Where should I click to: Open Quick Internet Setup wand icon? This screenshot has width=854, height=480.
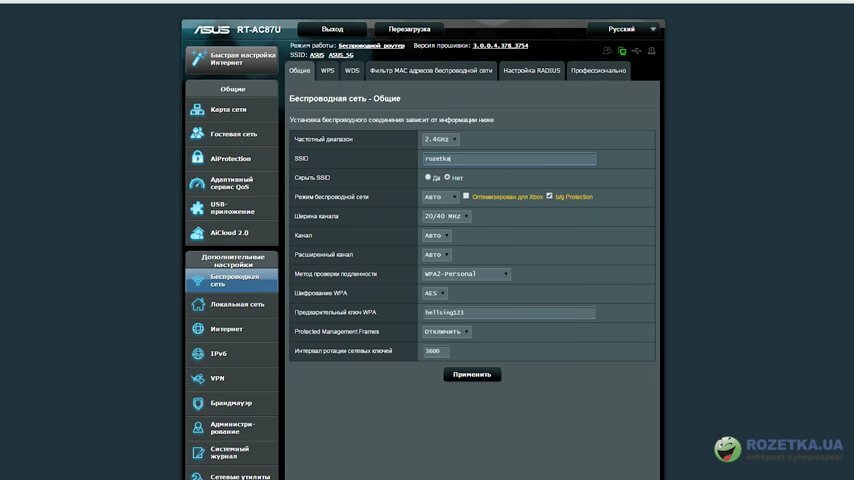198,58
